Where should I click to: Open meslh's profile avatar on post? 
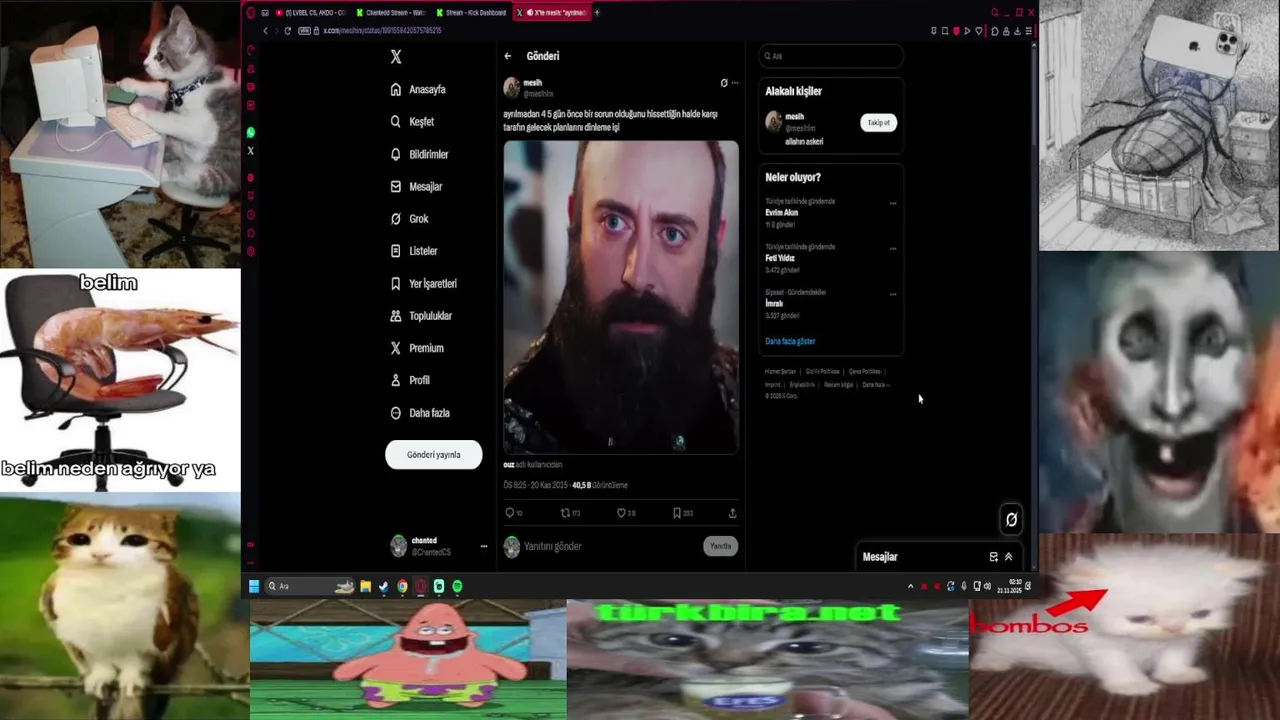click(511, 88)
